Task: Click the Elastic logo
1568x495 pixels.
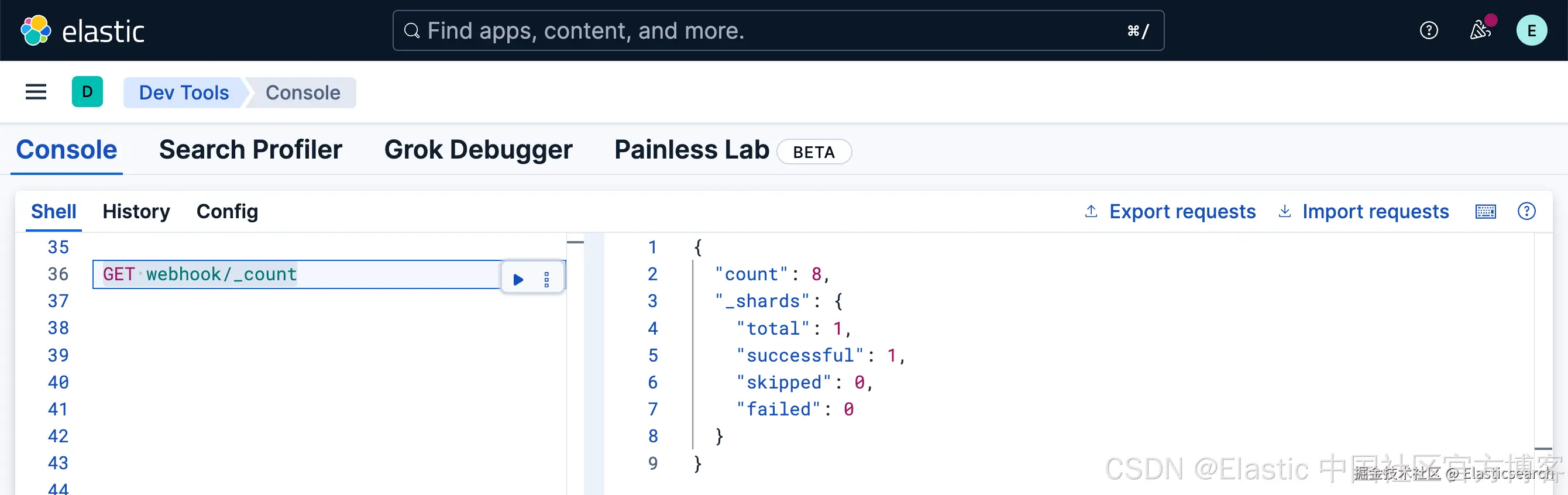Action: (x=82, y=30)
